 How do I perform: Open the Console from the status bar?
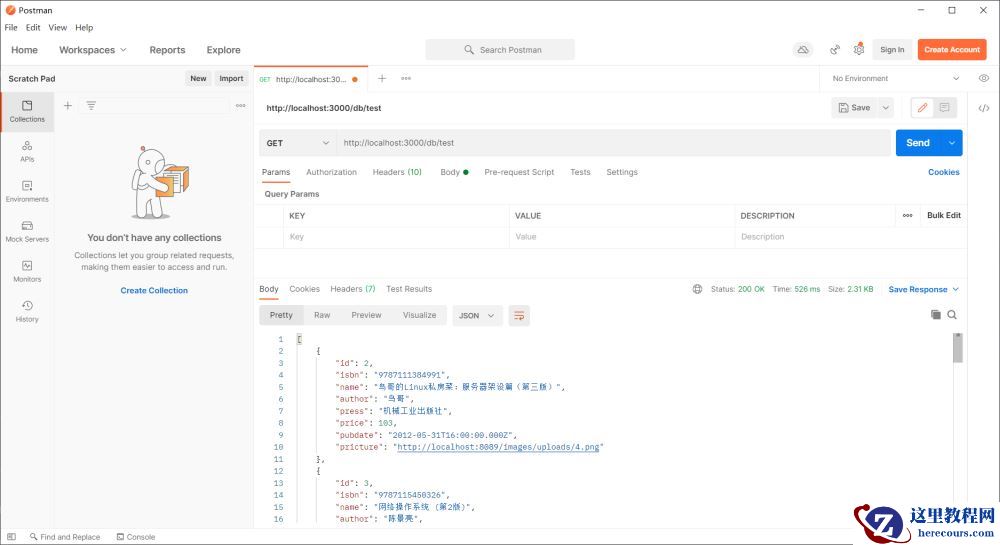(136, 537)
